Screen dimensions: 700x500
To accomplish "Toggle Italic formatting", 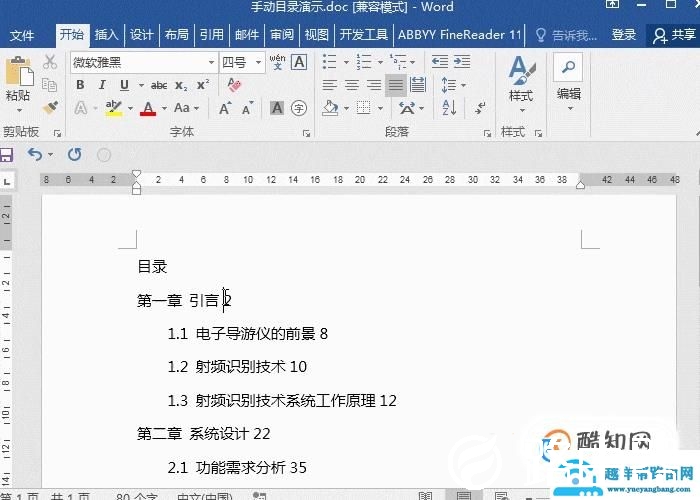I will (x=102, y=85).
